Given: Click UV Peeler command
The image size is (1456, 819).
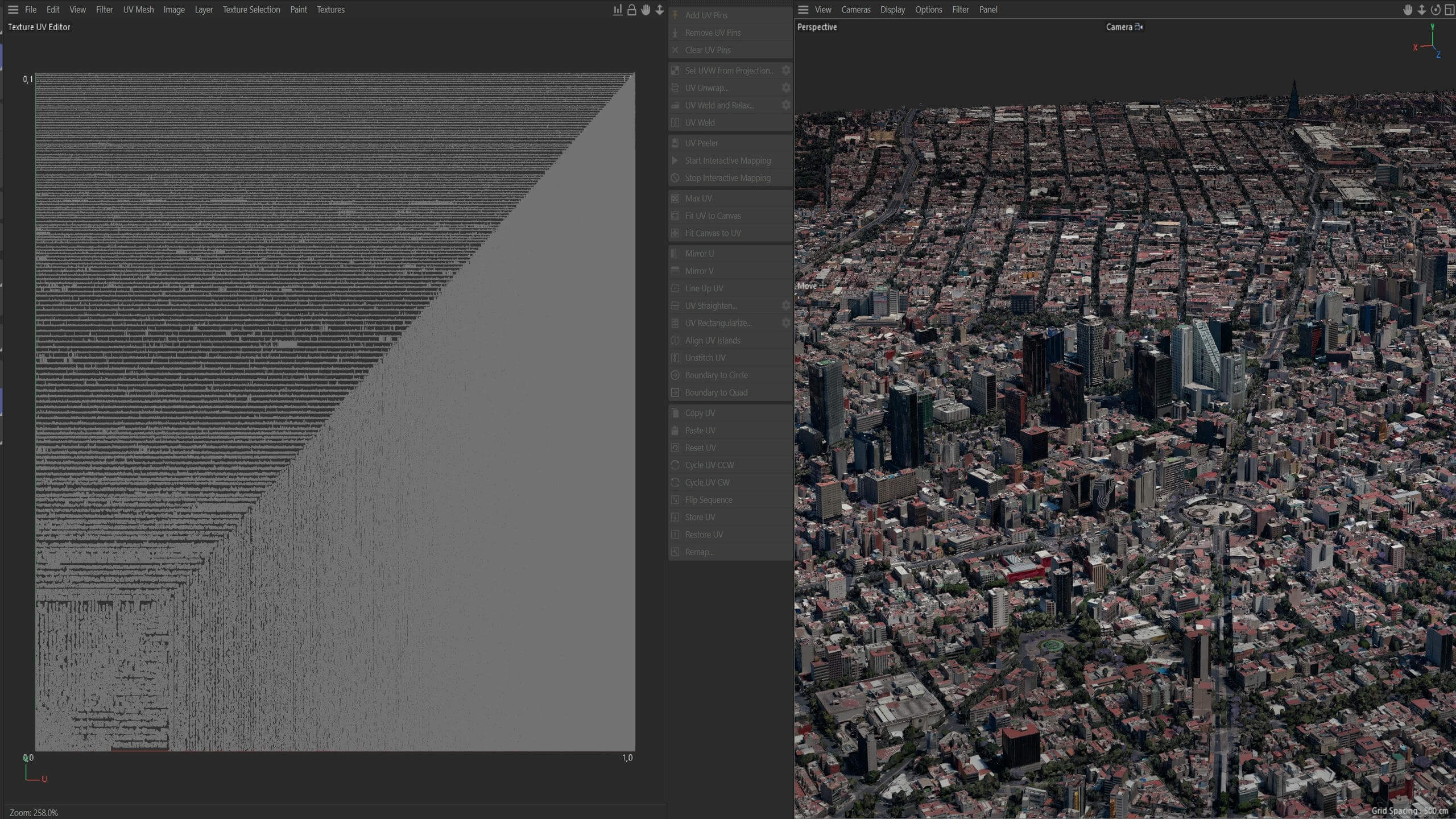Looking at the screenshot, I should [x=730, y=143].
